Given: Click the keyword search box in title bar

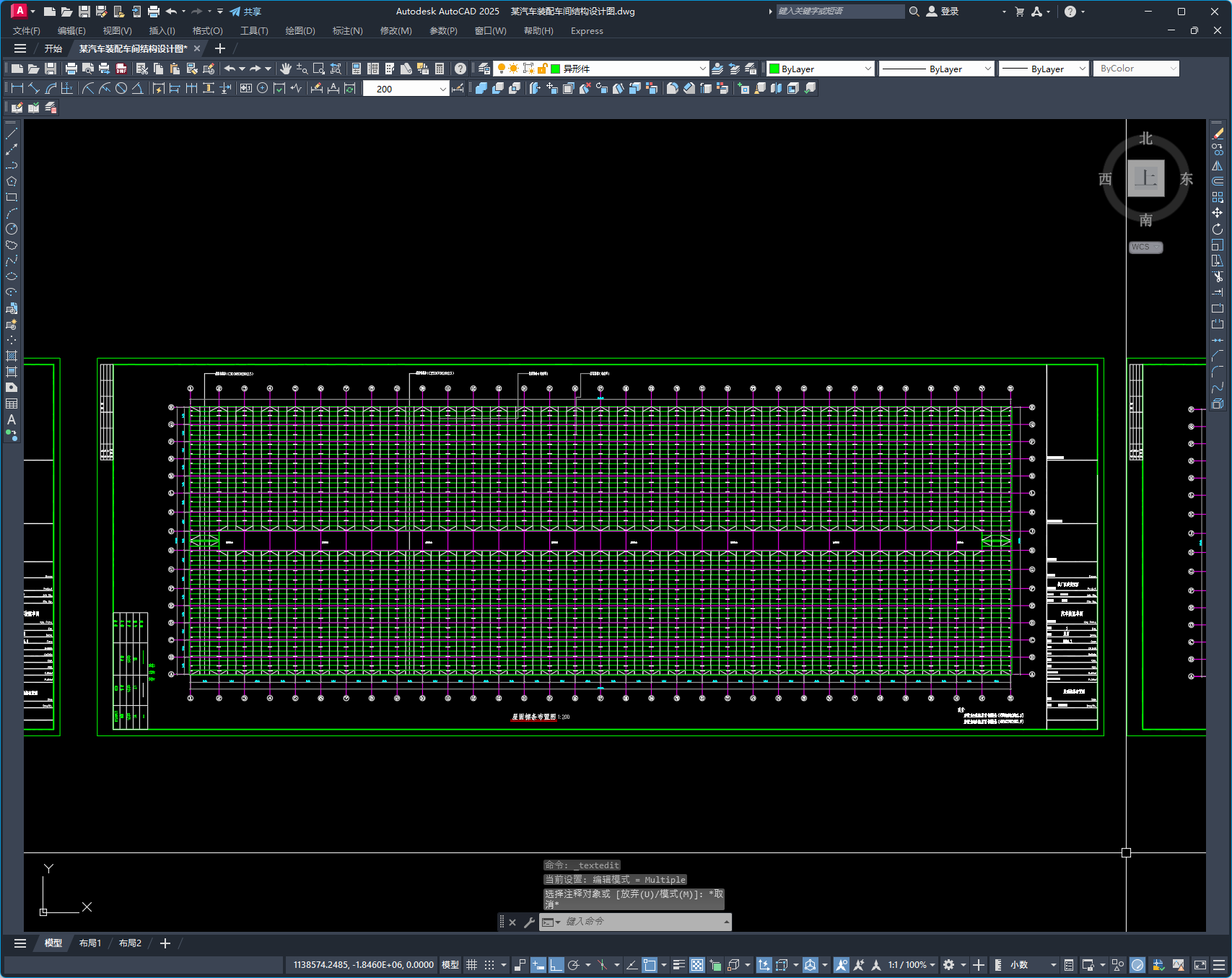Looking at the screenshot, I should [x=840, y=12].
